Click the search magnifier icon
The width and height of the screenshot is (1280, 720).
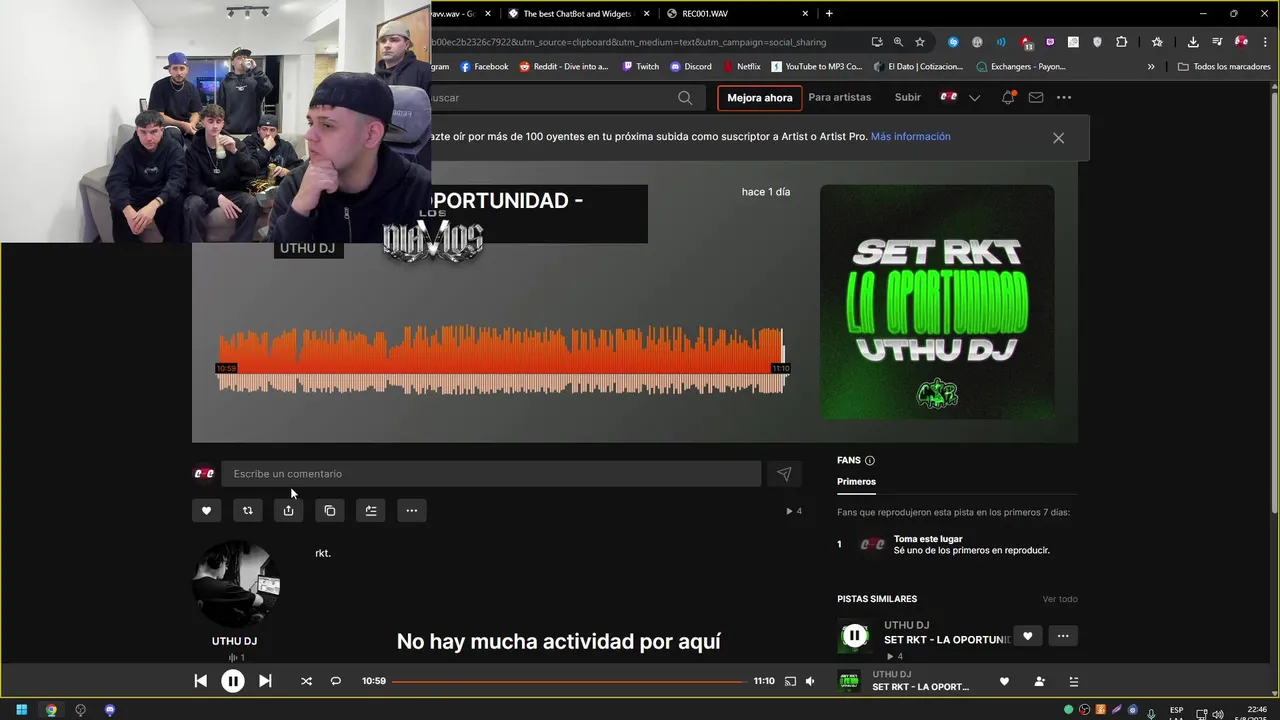(685, 98)
